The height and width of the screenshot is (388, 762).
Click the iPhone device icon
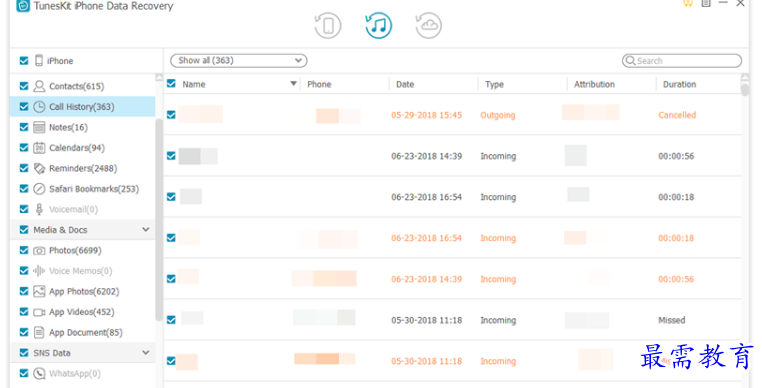(x=39, y=61)
